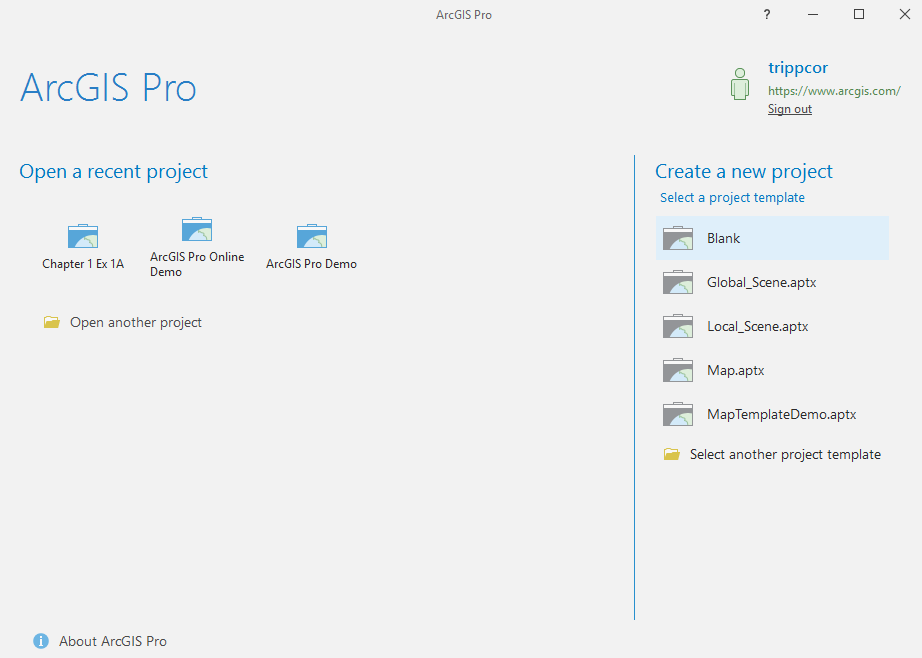Click the ArcGIS Pro Demo project name
The height and width of the screenshot is (658, 922).
(x=312, y=264)
